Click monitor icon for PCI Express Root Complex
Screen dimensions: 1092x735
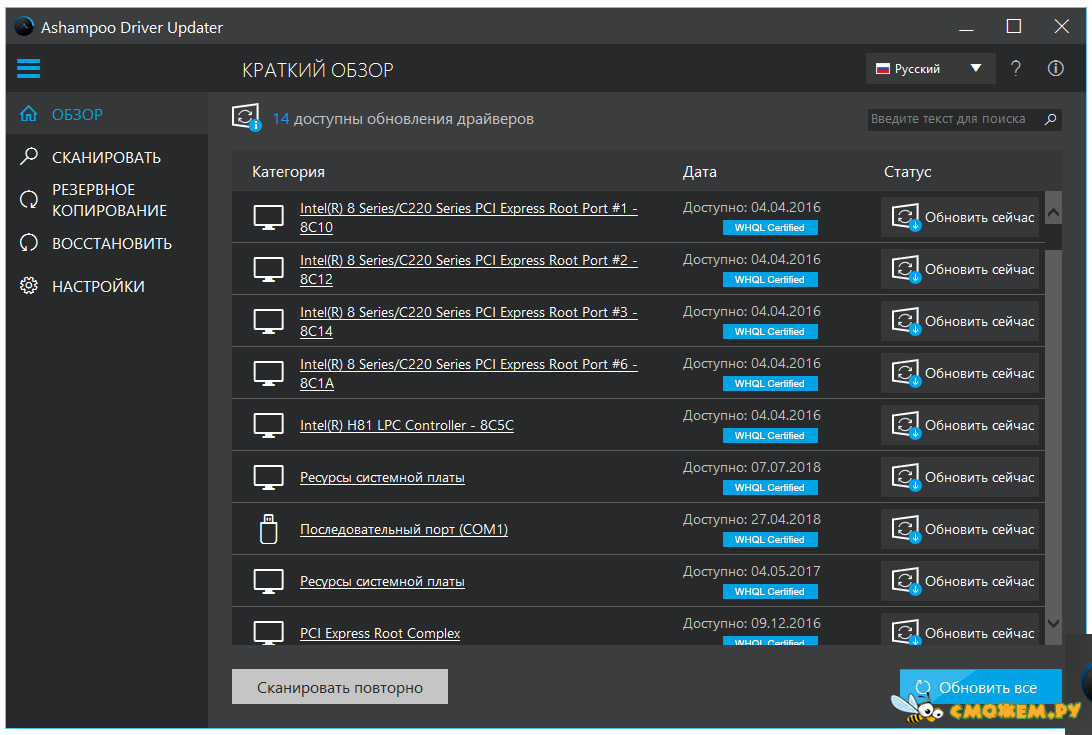[x=268, y=633]
